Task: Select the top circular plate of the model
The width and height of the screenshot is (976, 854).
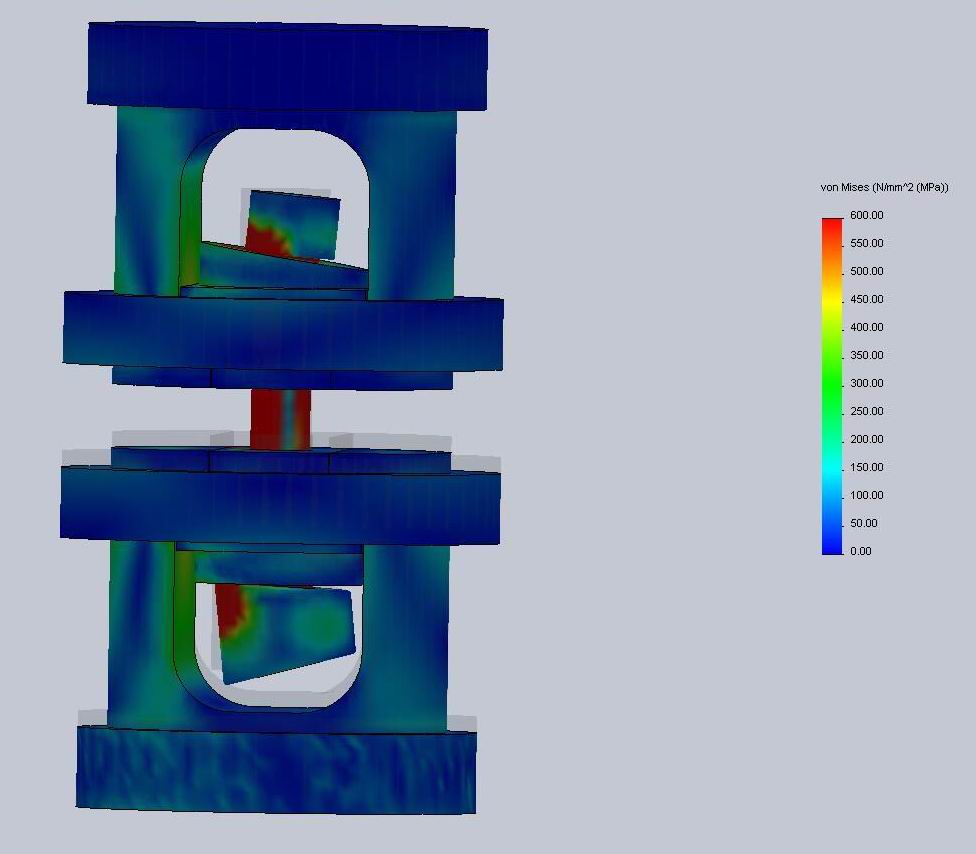Action: [x=288, y=66]
